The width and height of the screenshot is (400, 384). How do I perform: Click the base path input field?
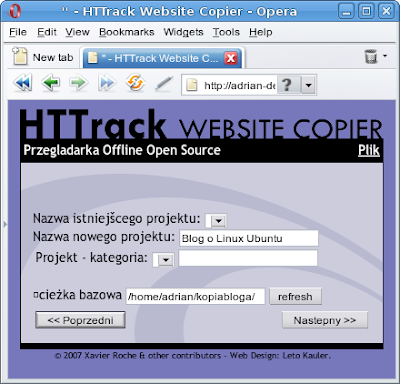click(195, 296)
